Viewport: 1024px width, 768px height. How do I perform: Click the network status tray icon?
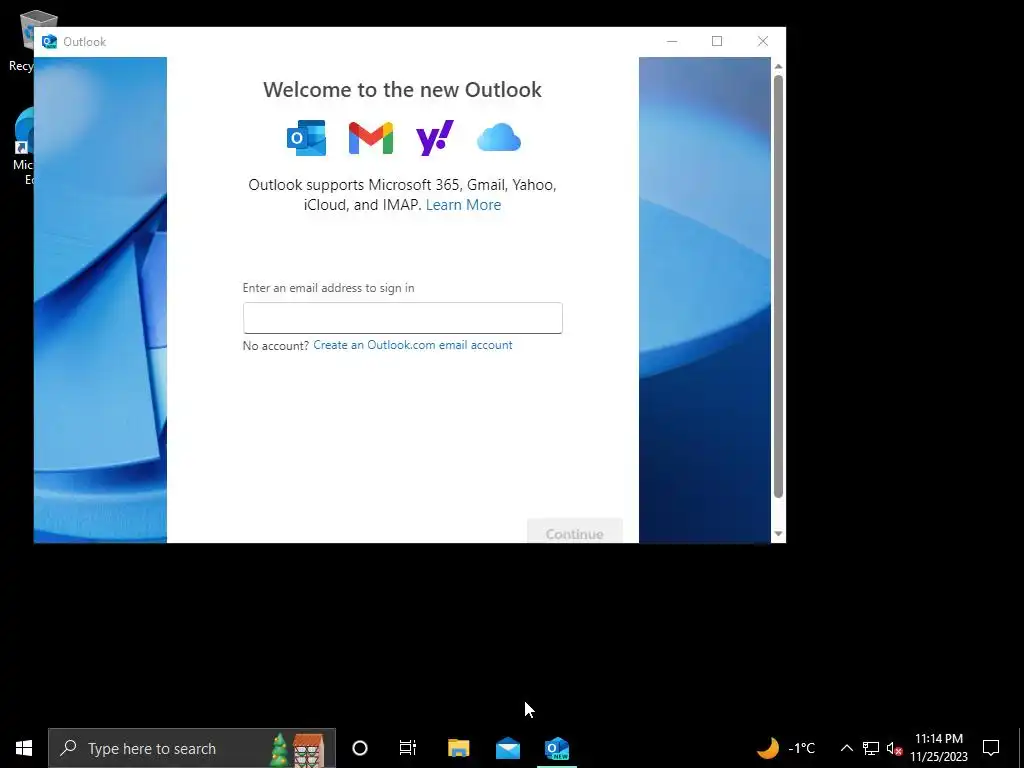tap(871, 748)
